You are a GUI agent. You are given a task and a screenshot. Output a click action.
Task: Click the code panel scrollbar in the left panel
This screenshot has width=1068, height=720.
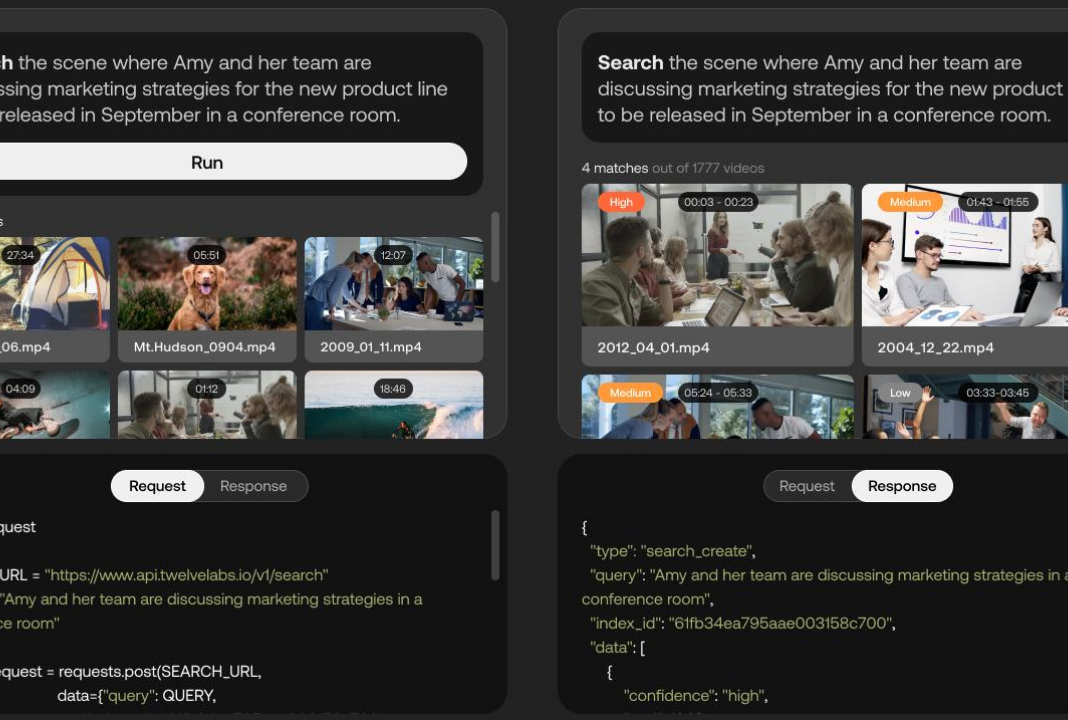tap(495, 545)
